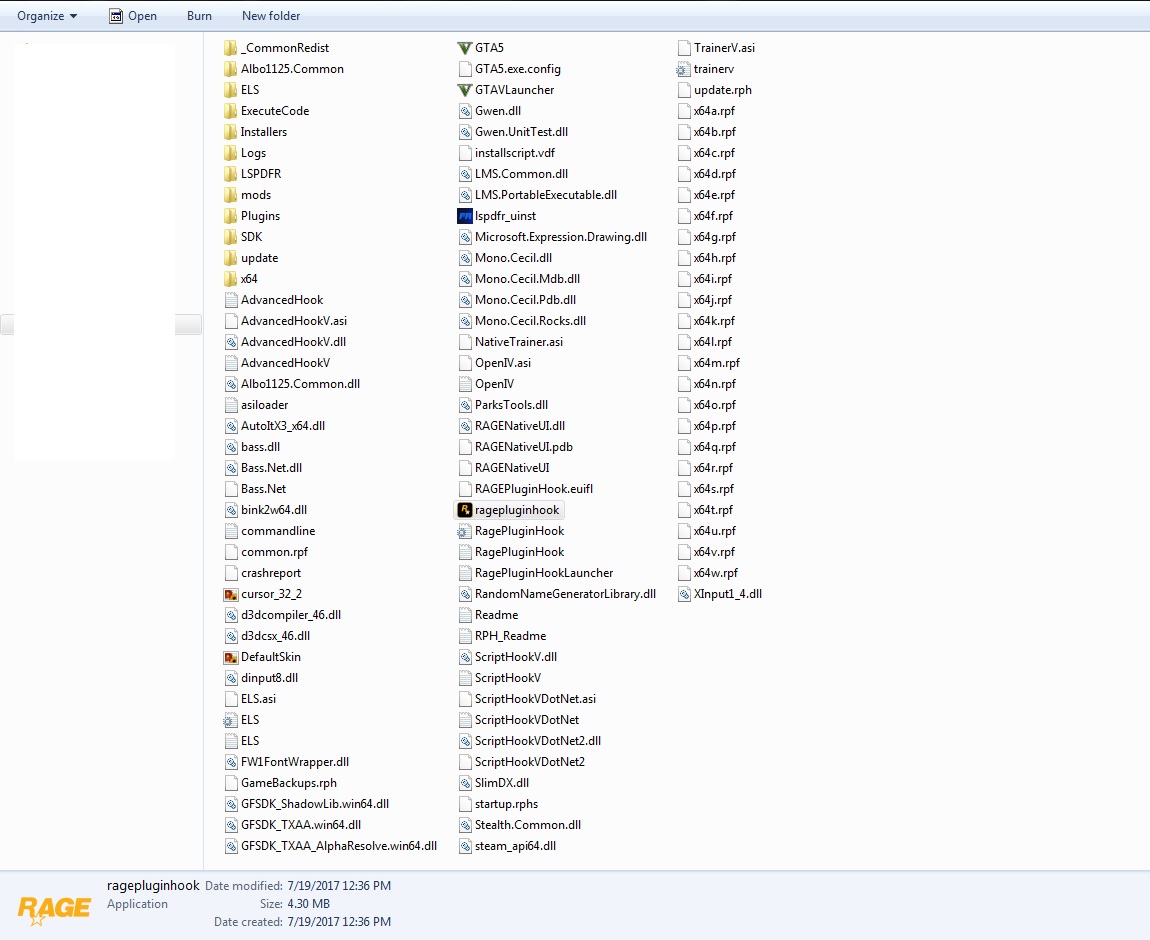The height and width of the screenshot is (940, 1150).
Task: Select the AutoItX3_x64.dll file
Action: point(274,426)
